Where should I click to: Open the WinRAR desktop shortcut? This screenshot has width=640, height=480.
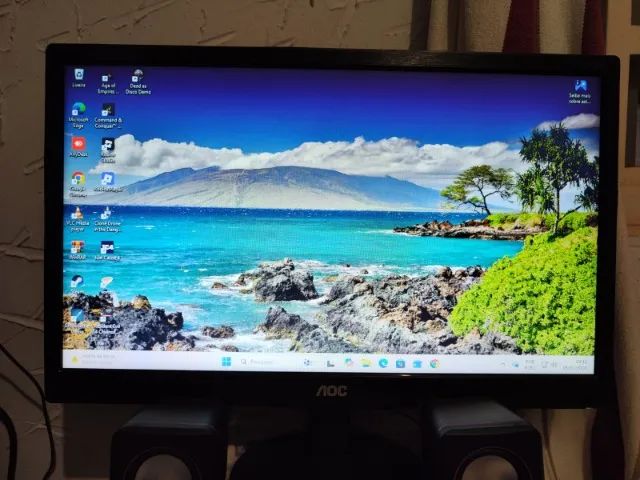77,250
